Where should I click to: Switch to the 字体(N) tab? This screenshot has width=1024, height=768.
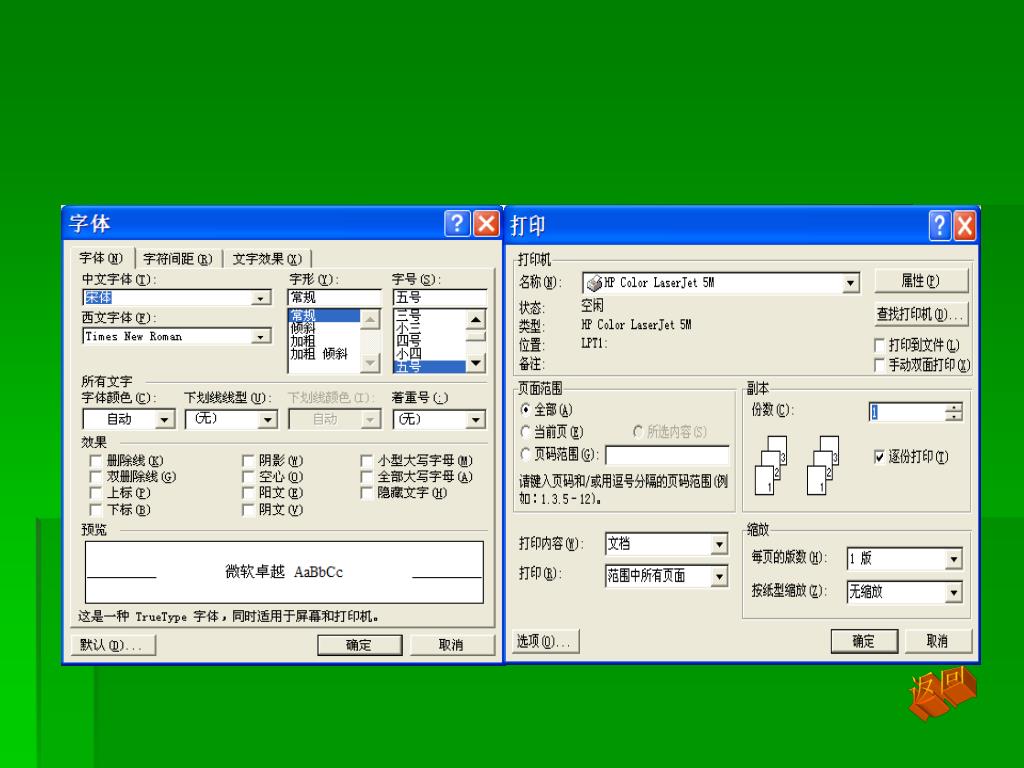coord(101,258)
